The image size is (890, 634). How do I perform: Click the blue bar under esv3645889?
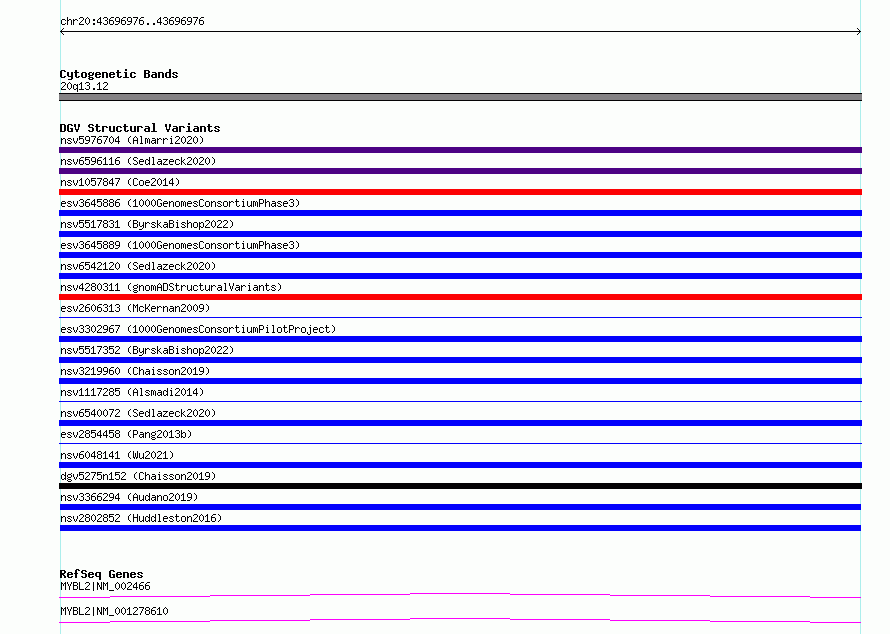pos(460,255)
